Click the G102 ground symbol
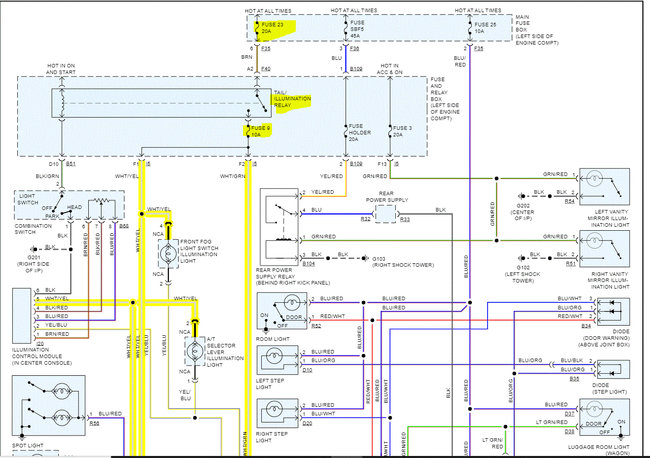650x458 pixels. 521,258
